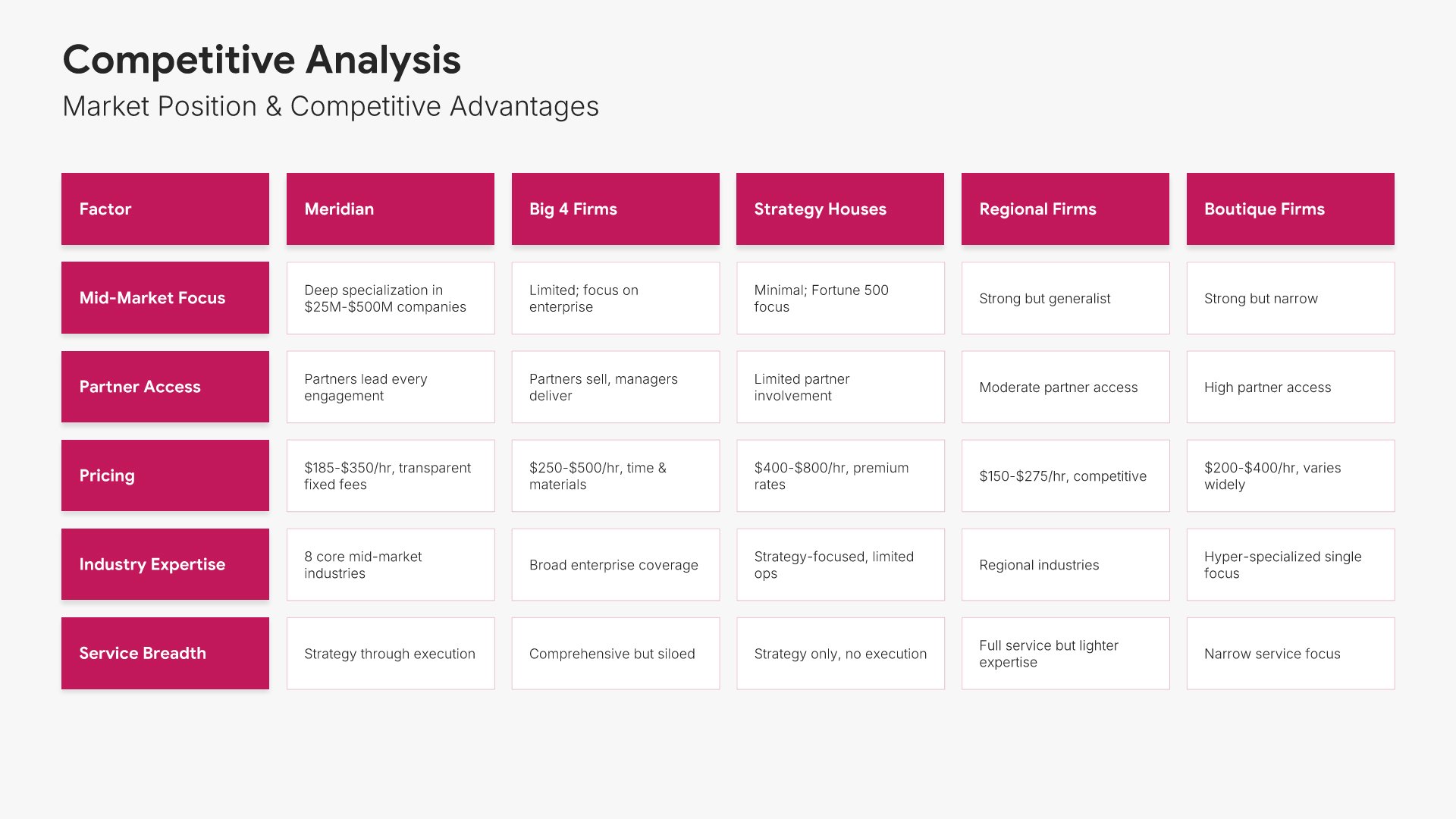1456x819 pixels.
Task: Click the Mid-Market Focus row label
Action: click(165, 298)
